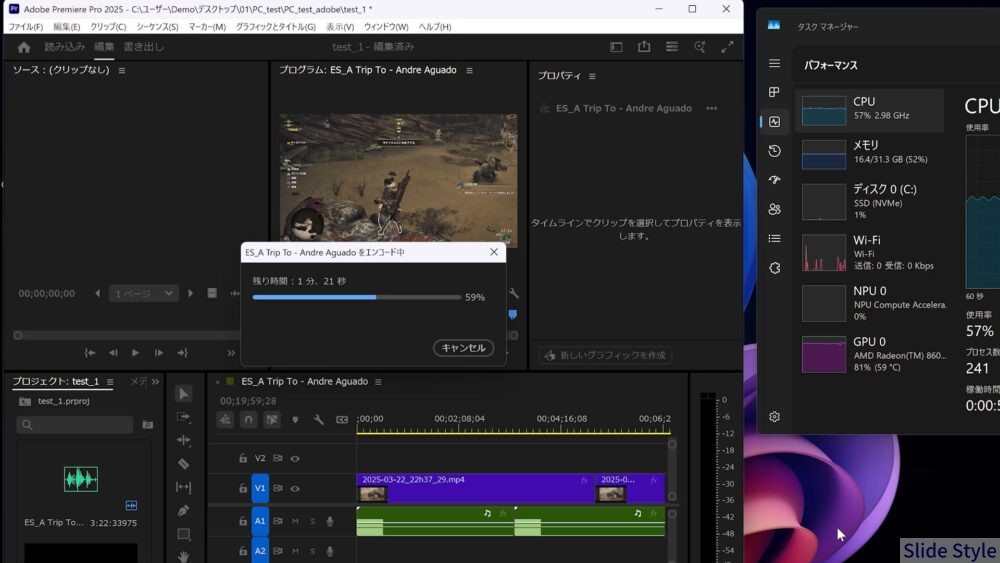The height and width of the screenshot is (563, 1000).
Task: Expand more transport buttons chevron
Action: point(231,353)
